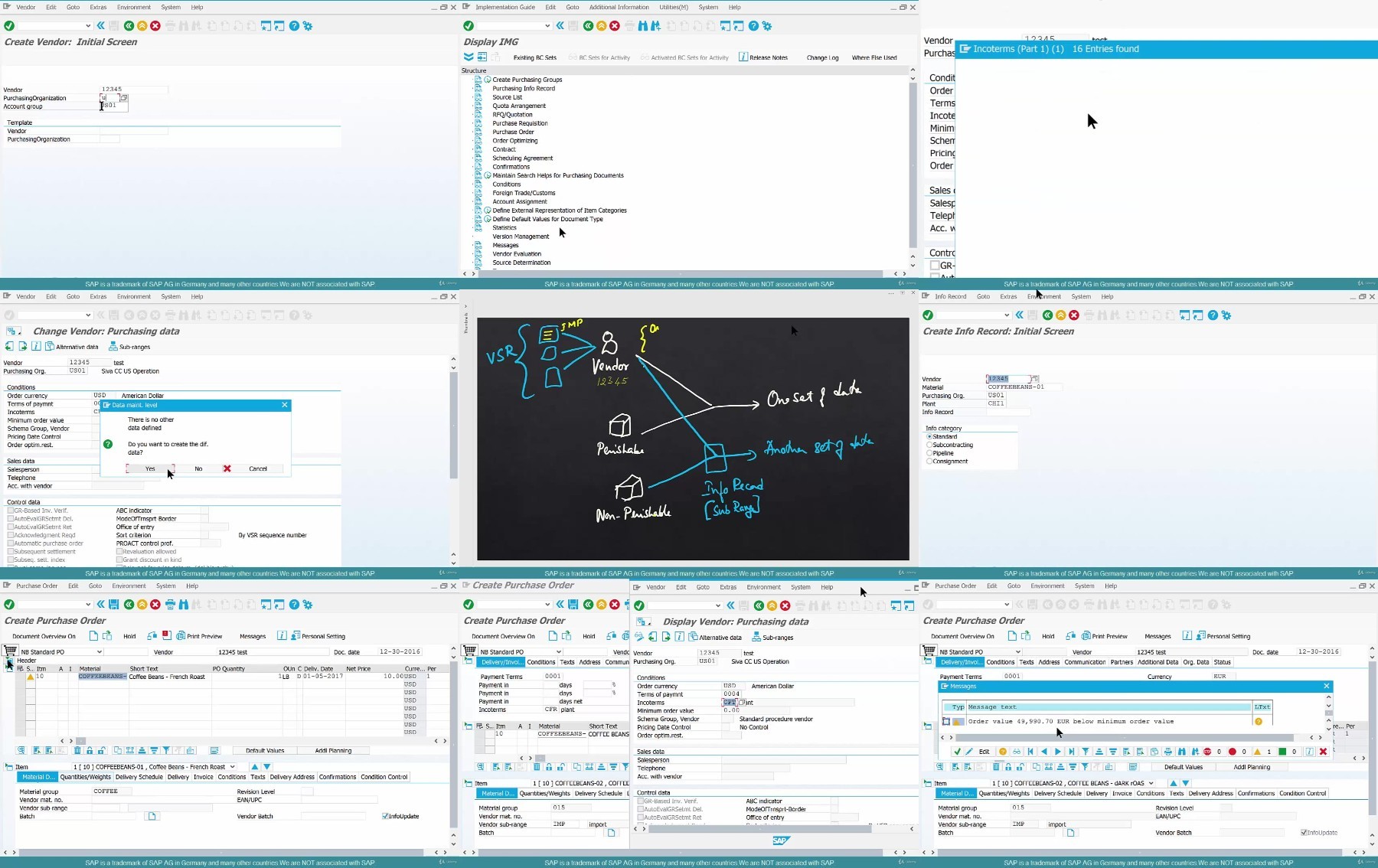Click red X cancel icon in Messages toolbar
Screen dimensions: 1378x868
pos(1323,752)
